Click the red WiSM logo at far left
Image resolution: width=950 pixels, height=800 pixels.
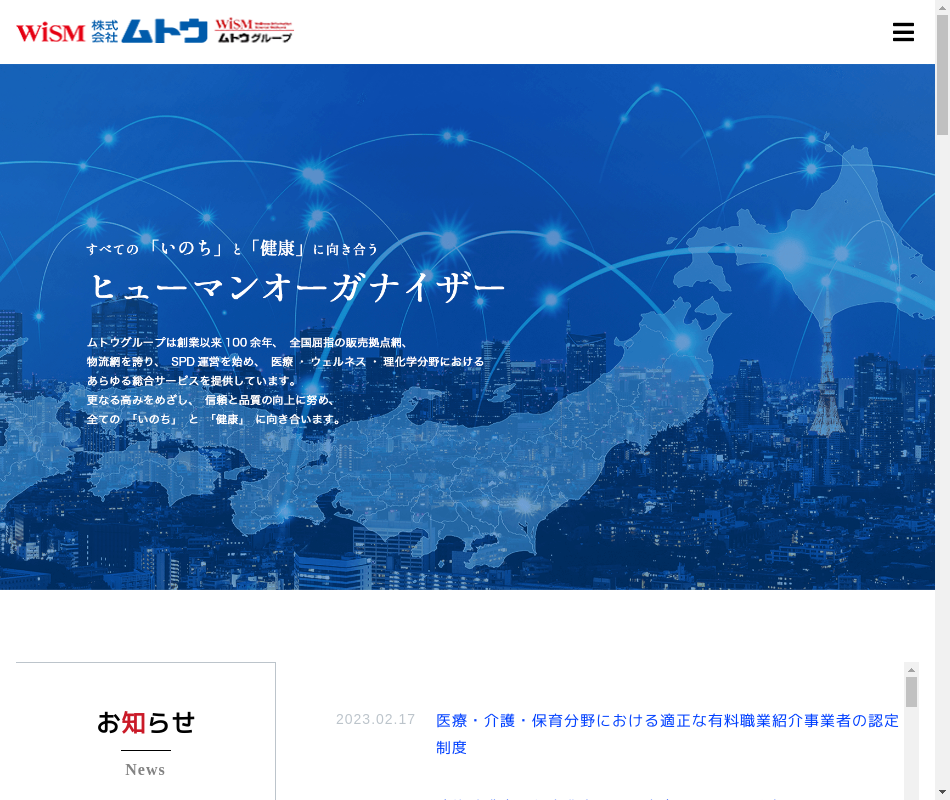(x=50, y=32)
